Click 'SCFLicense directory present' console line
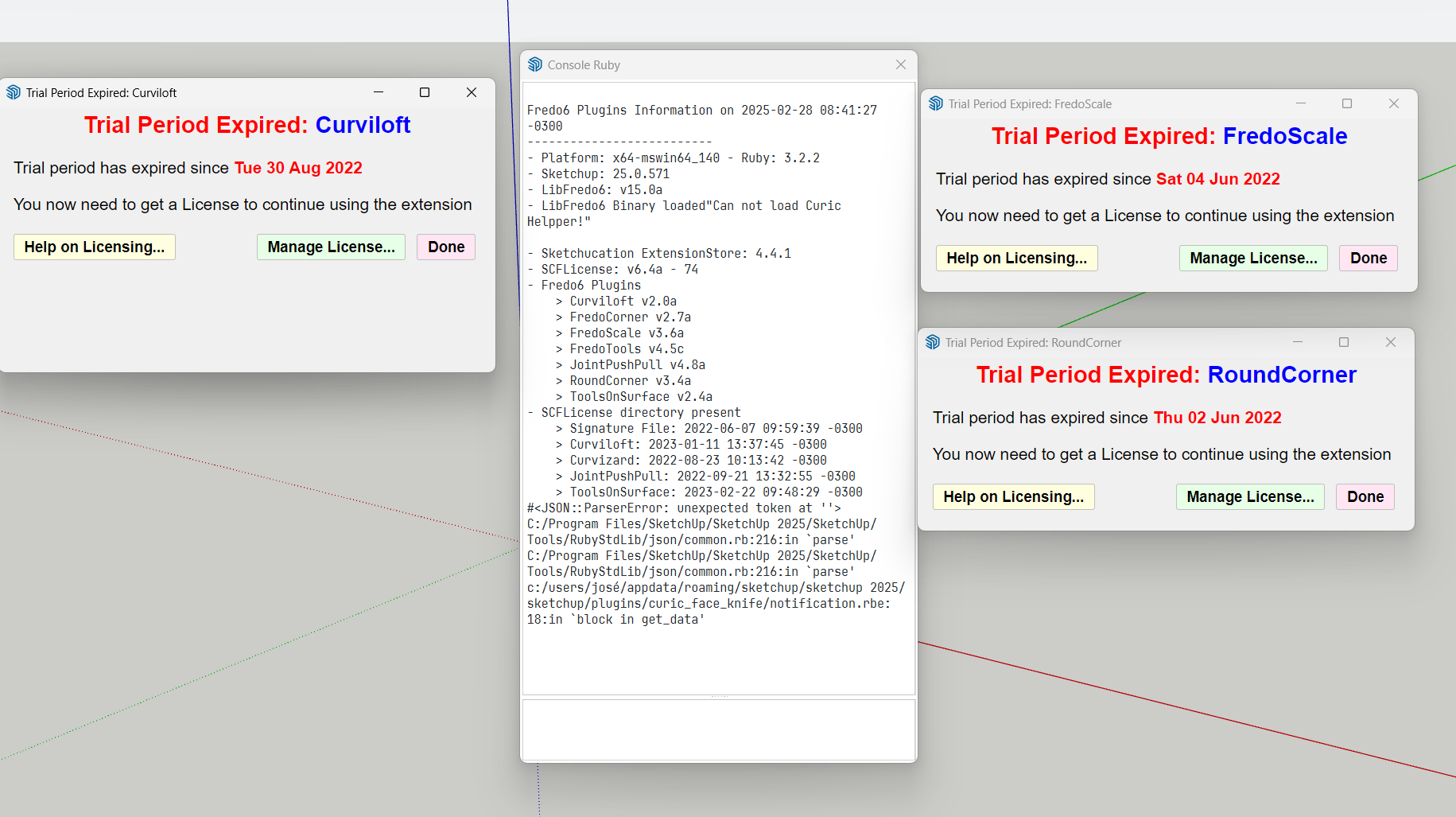The image size is (1456, 817). click(x=634, y=412)
